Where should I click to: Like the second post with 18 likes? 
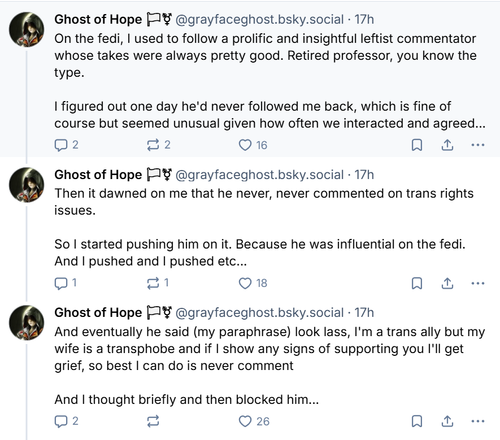coord(253,283)
